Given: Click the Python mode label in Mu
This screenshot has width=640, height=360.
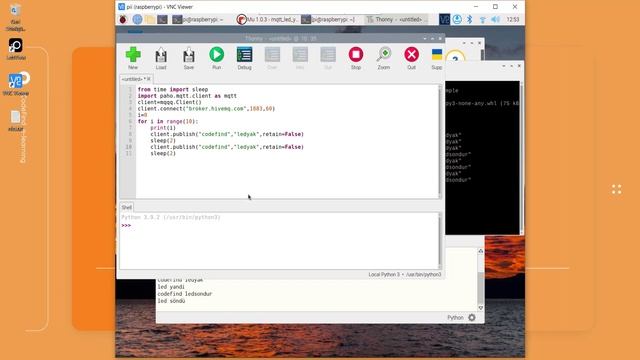Looking at the screenshot, I should tap(455, 318).
